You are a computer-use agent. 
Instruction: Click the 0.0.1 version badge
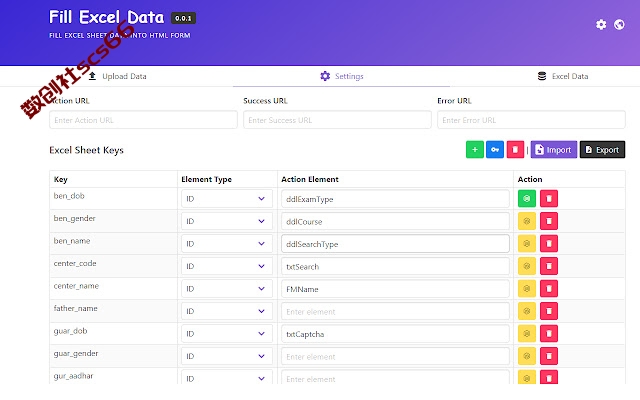[x=183, y=18]
